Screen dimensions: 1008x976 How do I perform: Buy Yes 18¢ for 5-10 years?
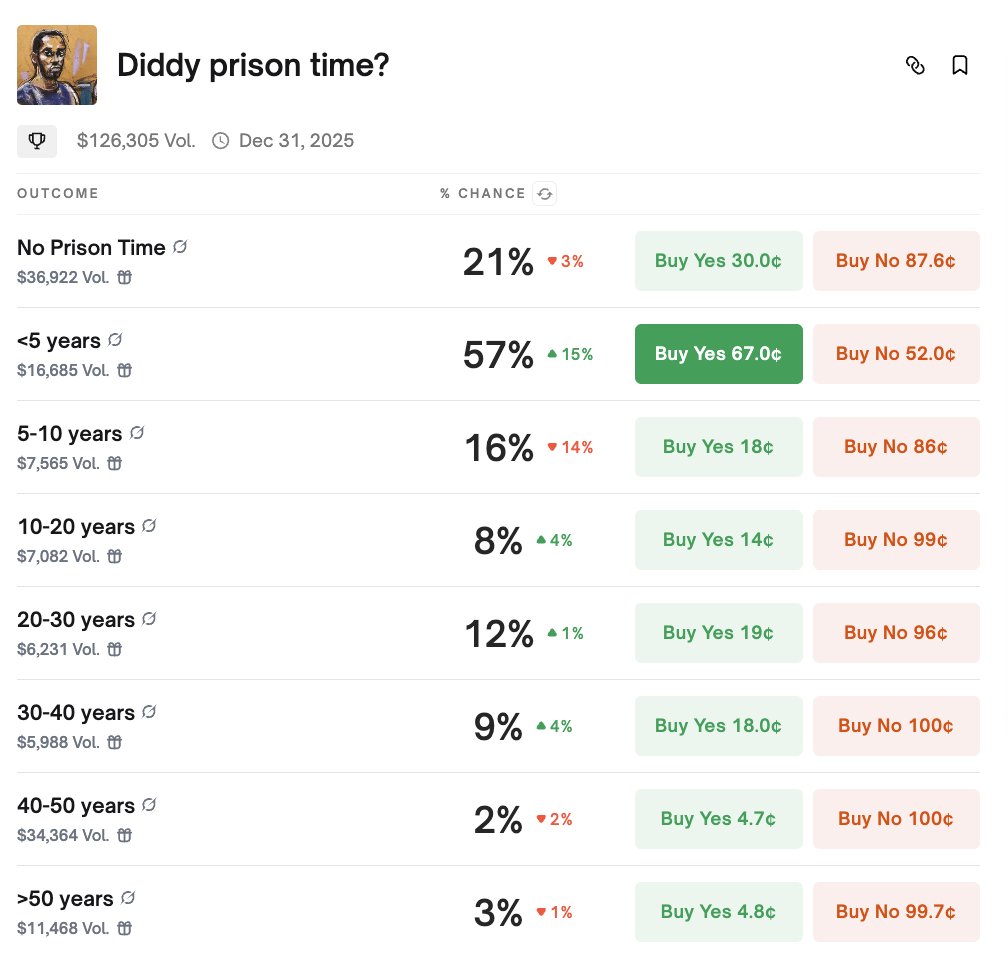pyautogui.click(x=719, y=447)
